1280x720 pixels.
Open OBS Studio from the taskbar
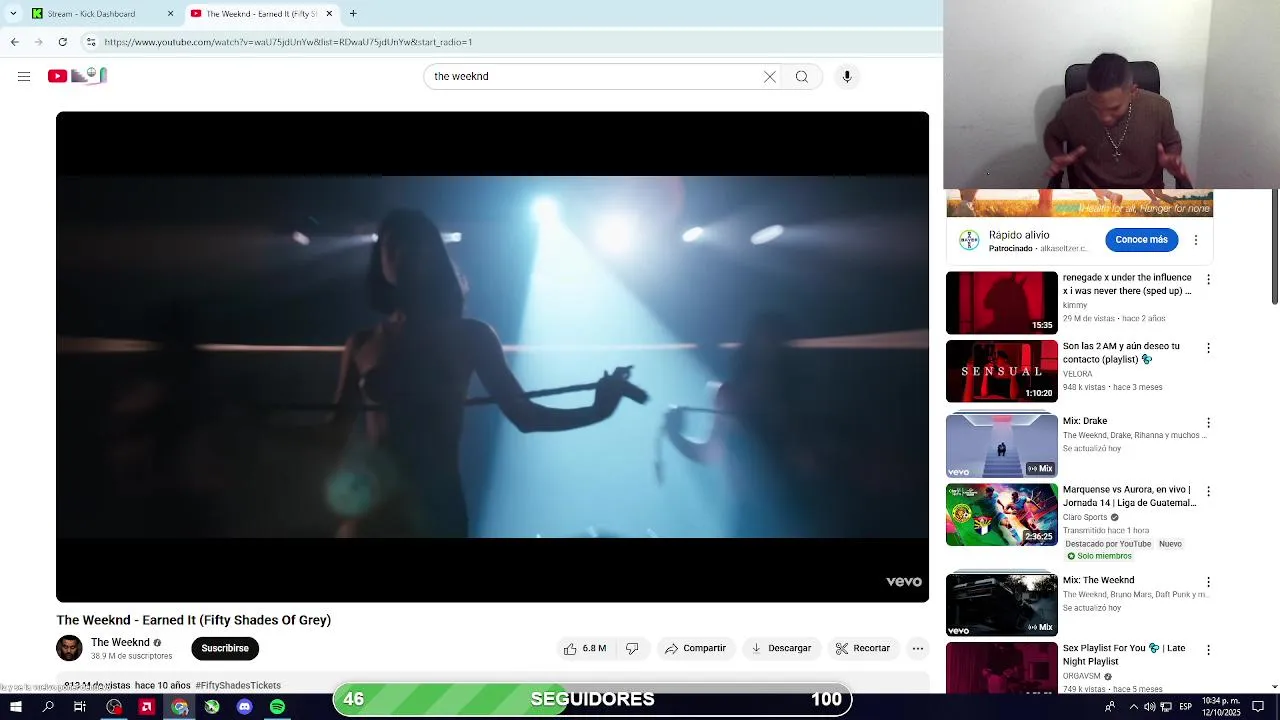coord(114,707)
